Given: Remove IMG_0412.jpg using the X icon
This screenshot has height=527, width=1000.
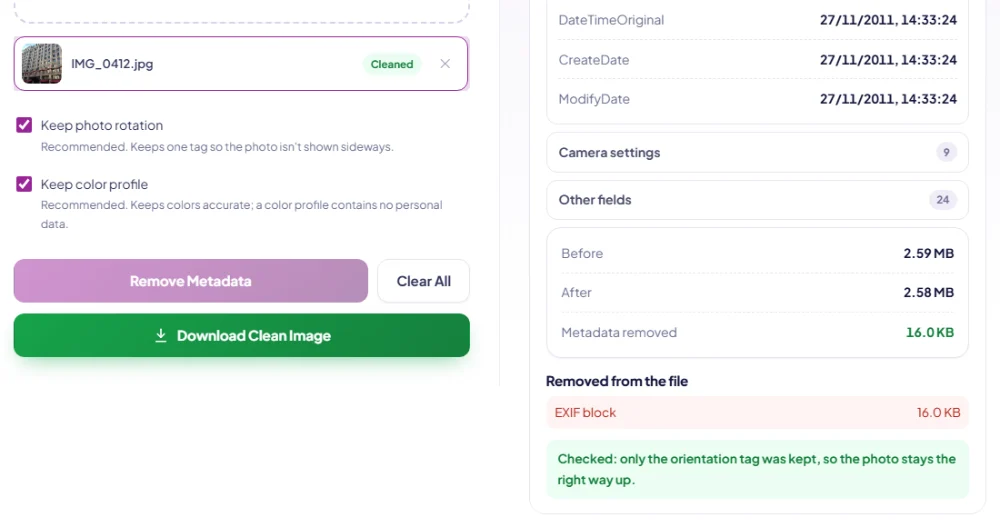Looking at the screenshot, I should click(x=445, y=64).
